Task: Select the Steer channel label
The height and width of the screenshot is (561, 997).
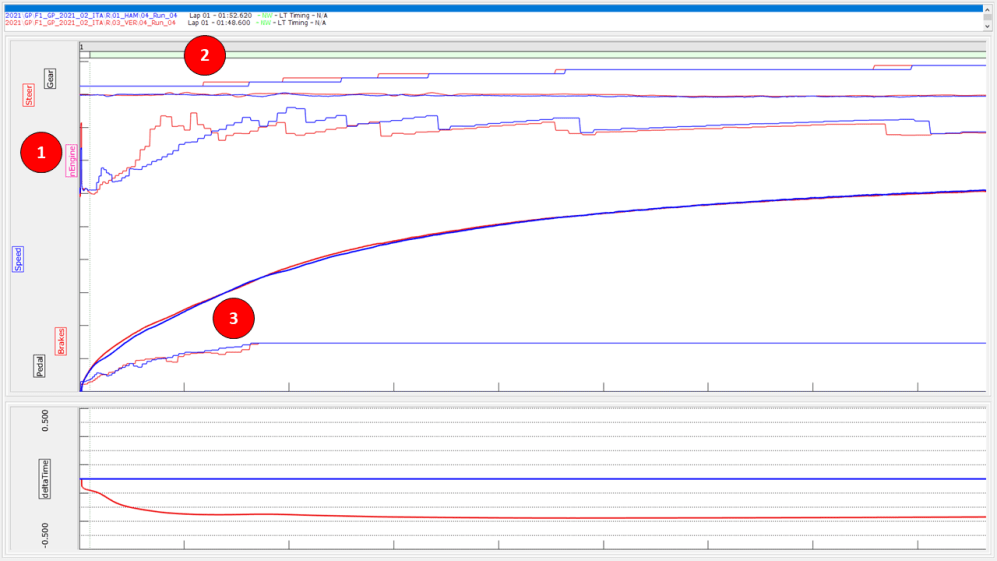Action: click(x=28, y=95)
